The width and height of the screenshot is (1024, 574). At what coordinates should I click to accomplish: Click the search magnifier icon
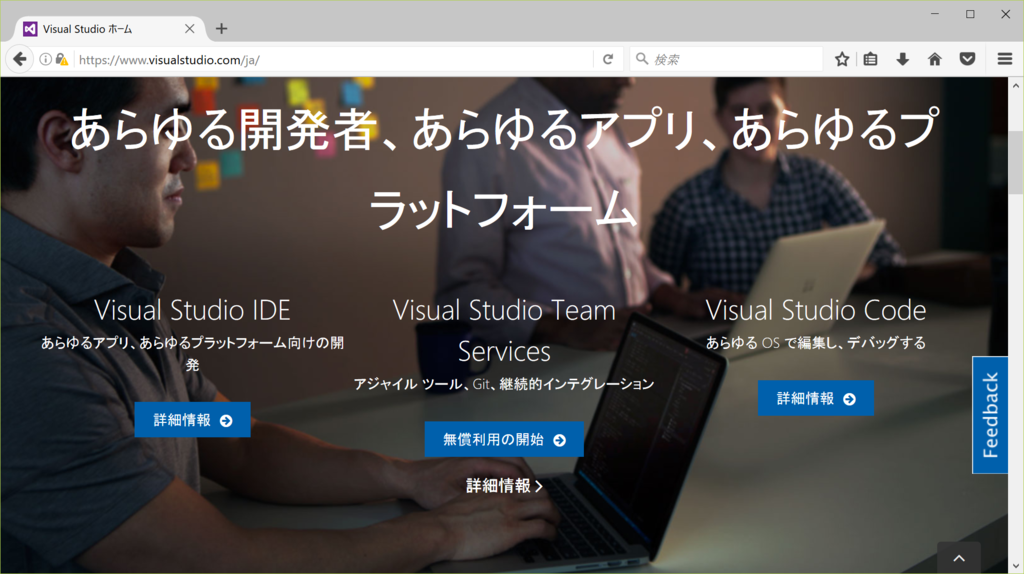[x=642, y=59]
